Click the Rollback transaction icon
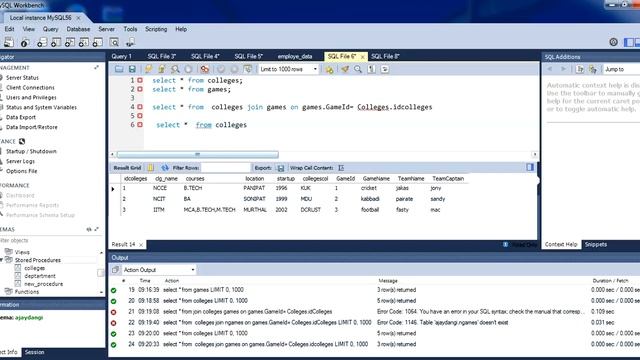This screenshot has width=640, height=360. 234,69
